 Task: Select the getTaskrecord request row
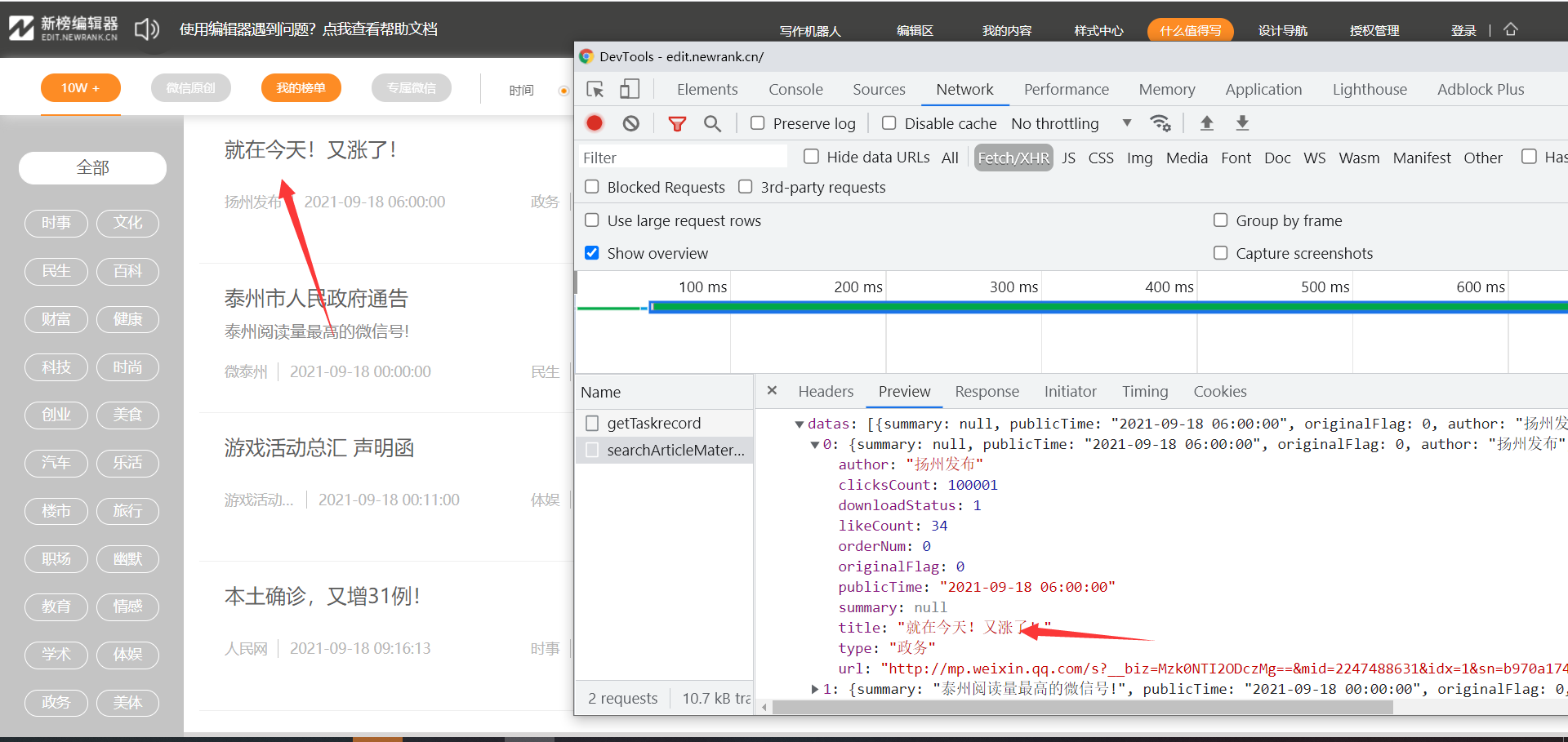point(664,423)
